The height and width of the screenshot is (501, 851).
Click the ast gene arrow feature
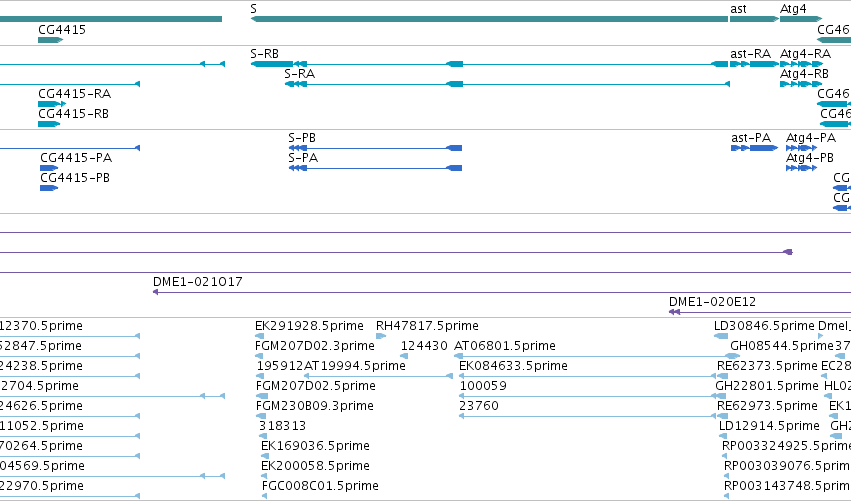[754, 19]
